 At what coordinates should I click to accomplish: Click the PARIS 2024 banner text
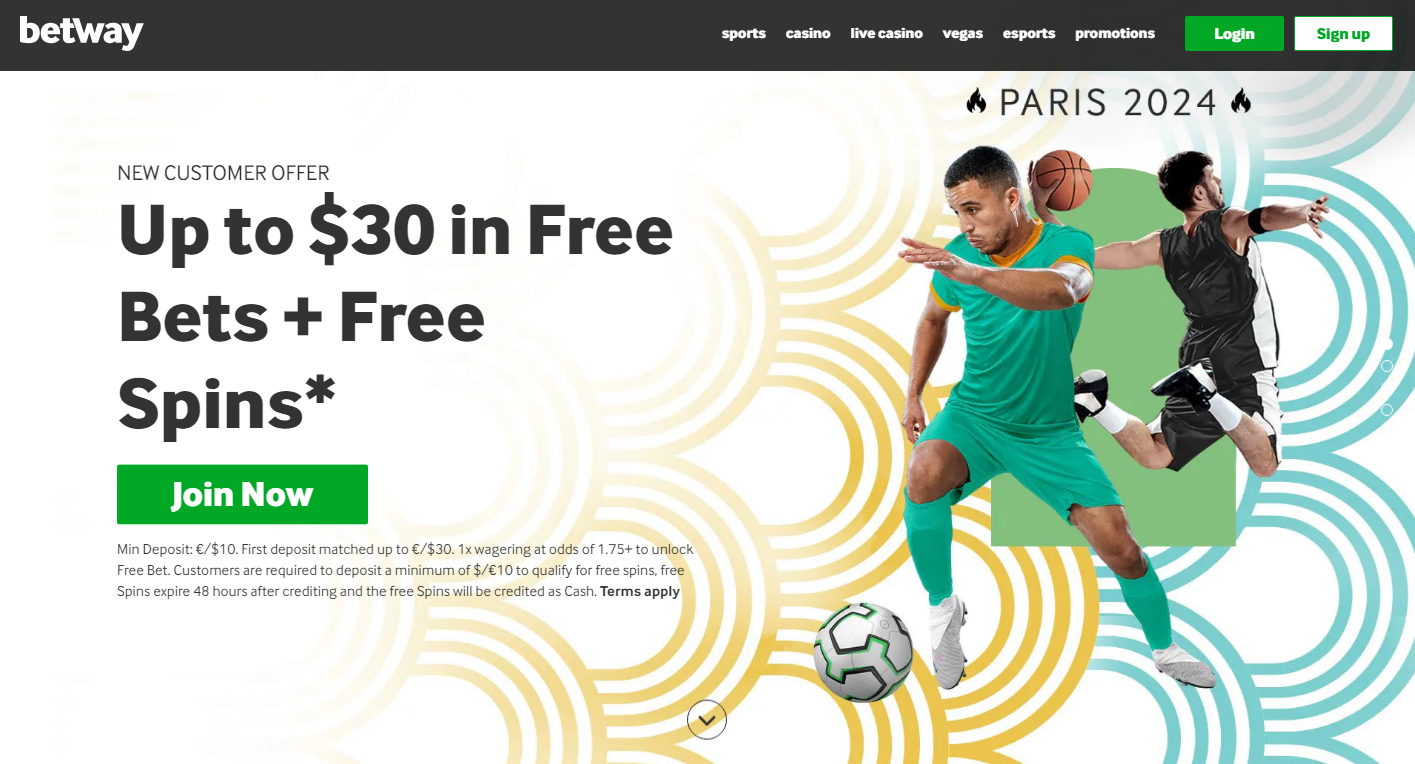click(x=1109, y=102)
